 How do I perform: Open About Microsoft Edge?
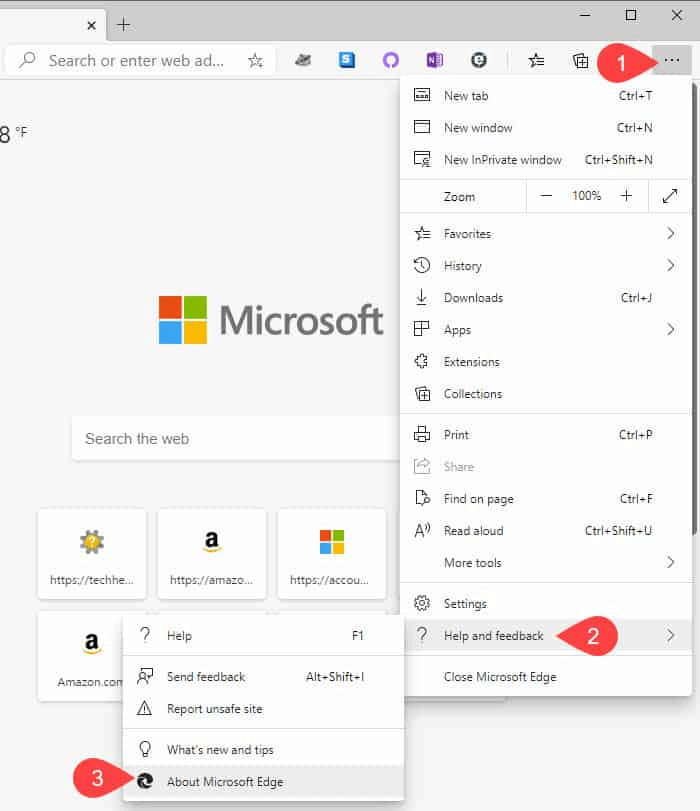click(263, 782)
